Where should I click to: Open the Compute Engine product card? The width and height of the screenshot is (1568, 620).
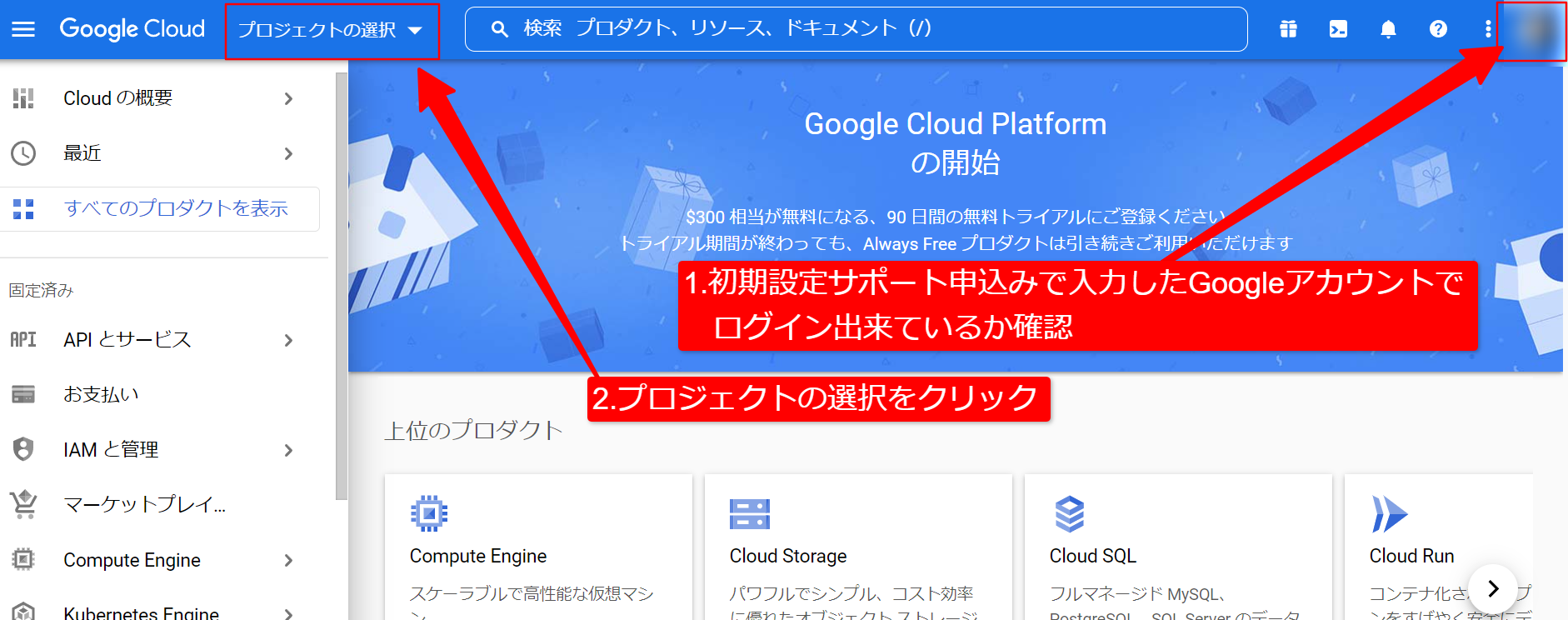pyautogui.click(x=538, y=547)
